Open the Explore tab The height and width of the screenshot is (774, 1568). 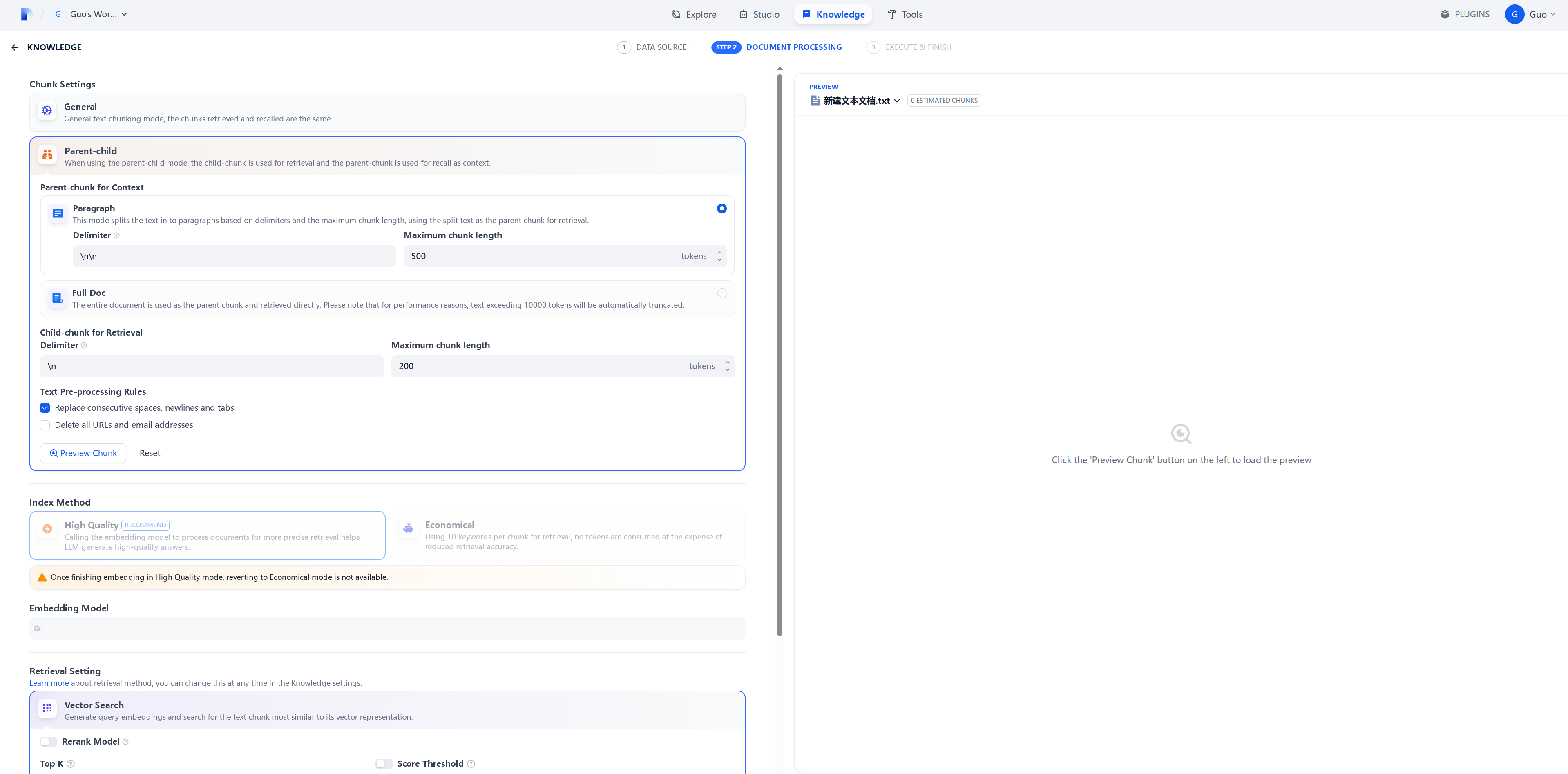[694, 14]
